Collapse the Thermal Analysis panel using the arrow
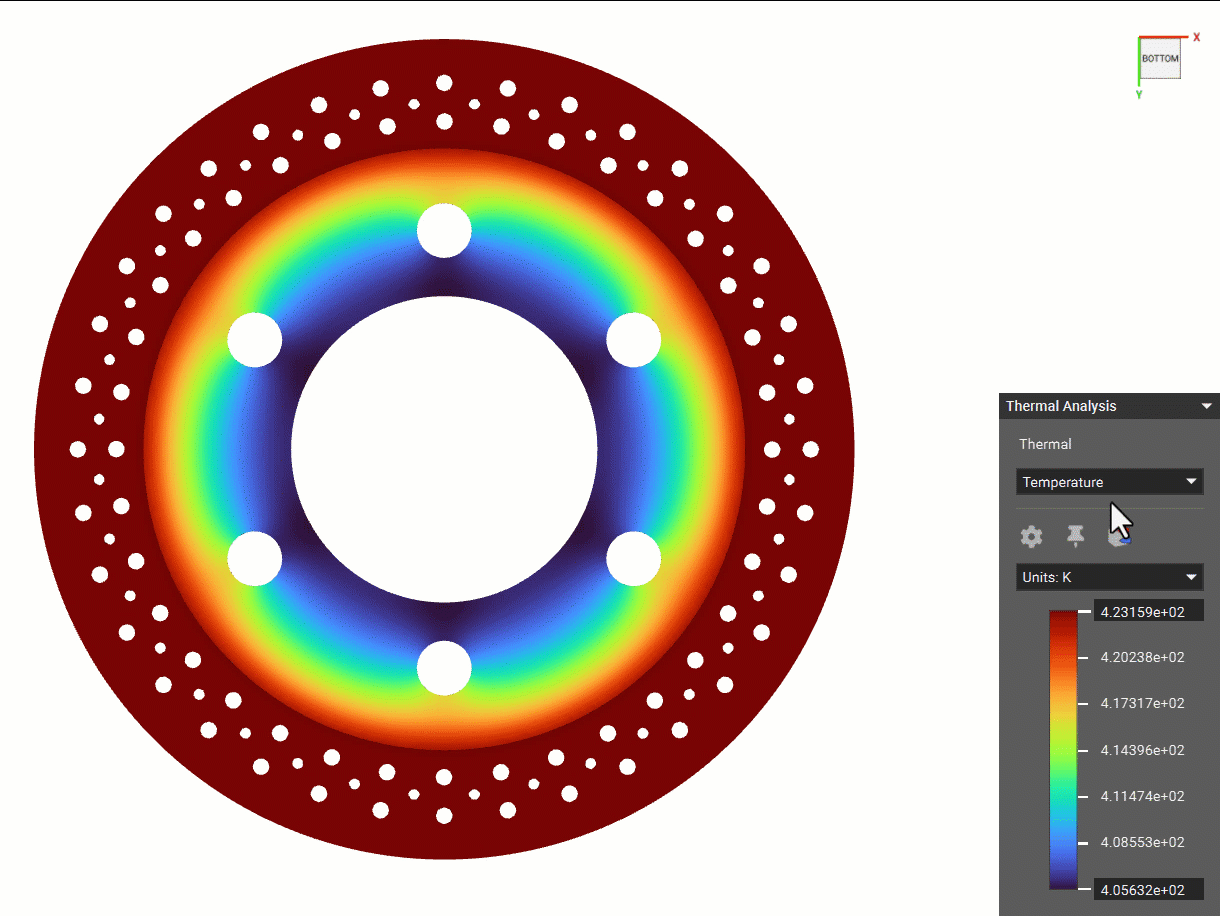Image resolution: width=1220 pixels, height=916 pixels. click(1206, 406)
